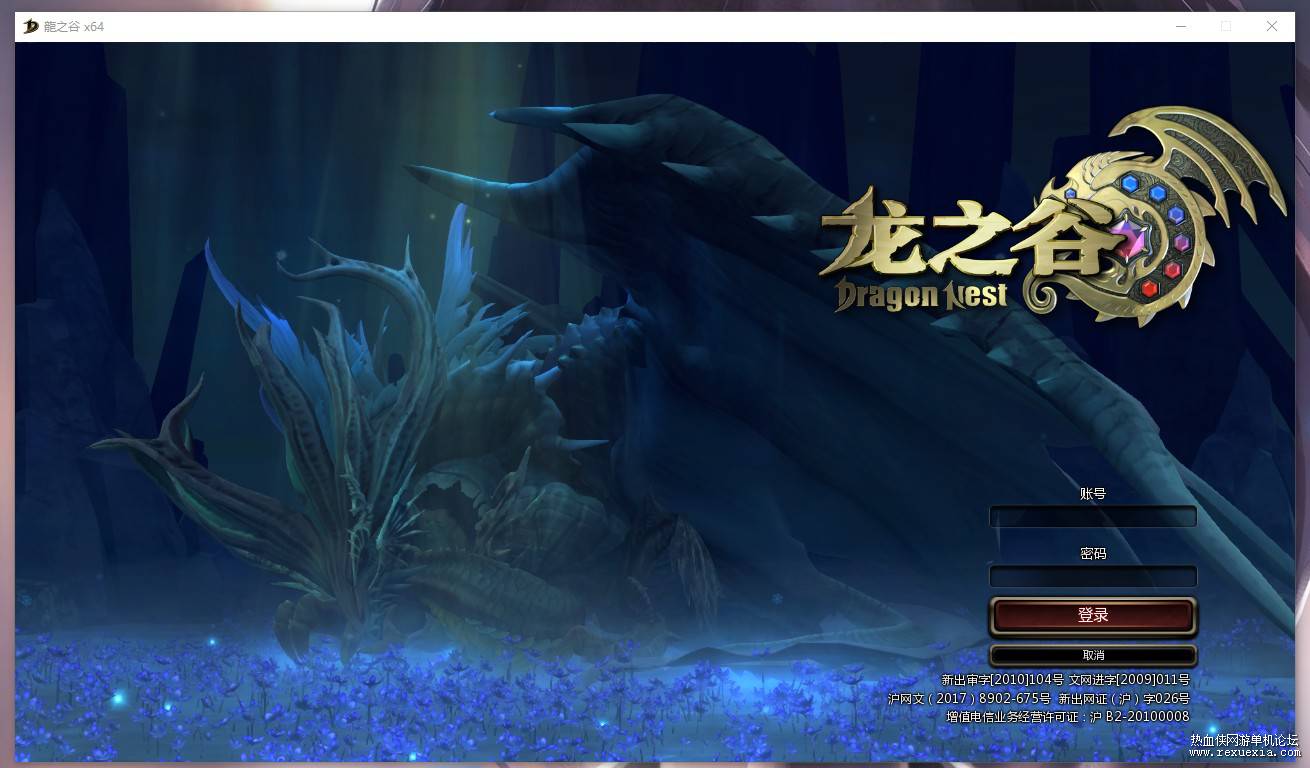Click the golden dragon emblem with jewels
This screenshot has width=1310, height=768.
click(x=1159, y=217)
